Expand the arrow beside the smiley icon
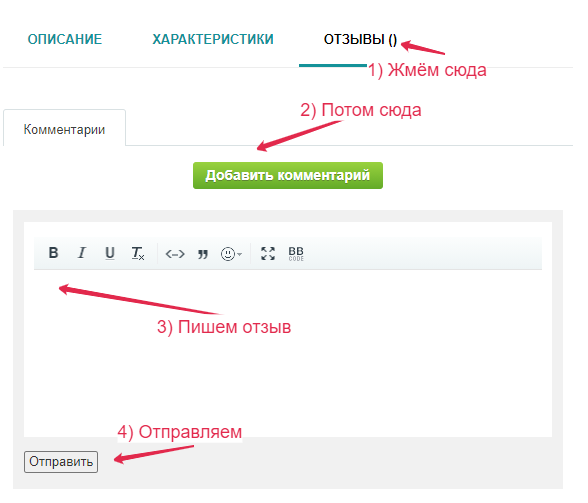588x503 pixels. (240, 254)
